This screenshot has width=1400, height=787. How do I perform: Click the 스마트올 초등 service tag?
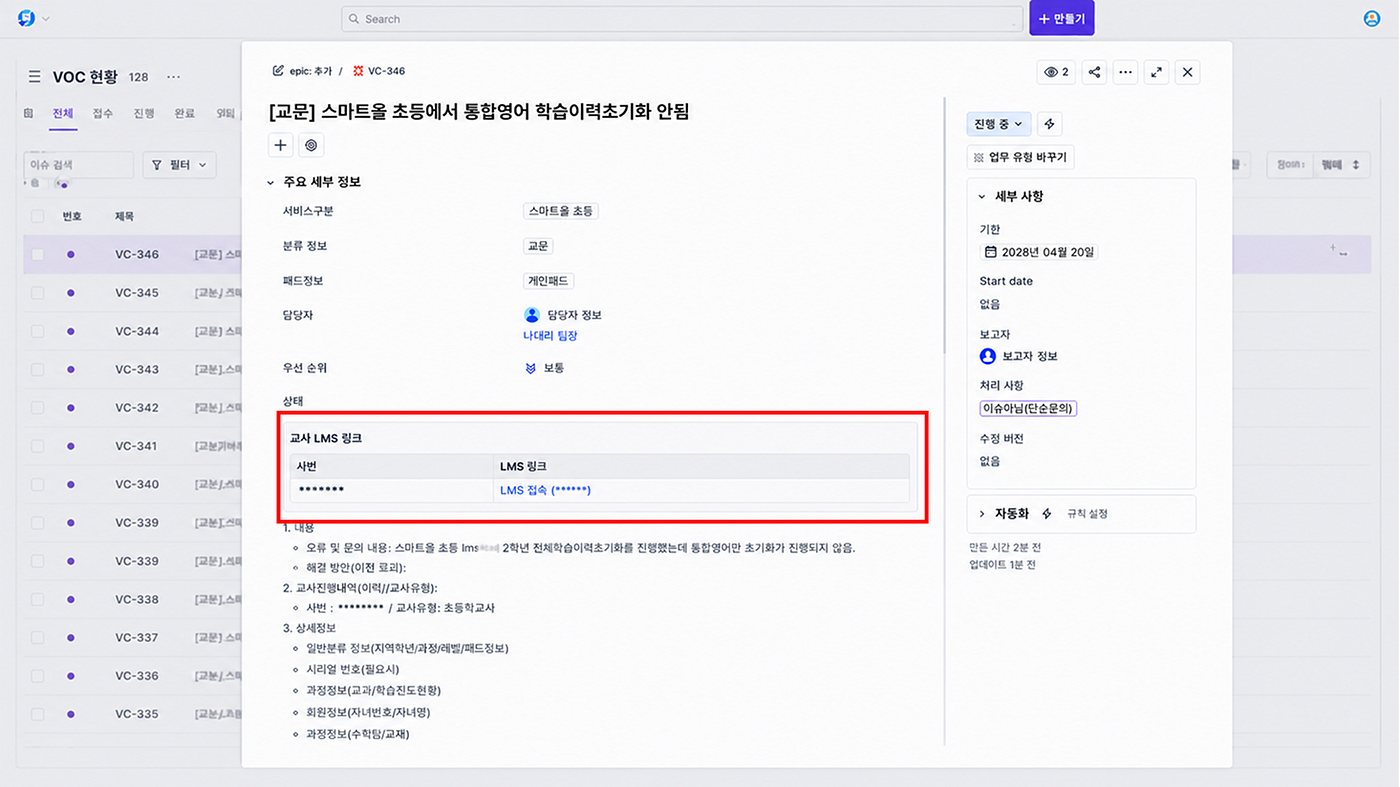pos(561,211)
